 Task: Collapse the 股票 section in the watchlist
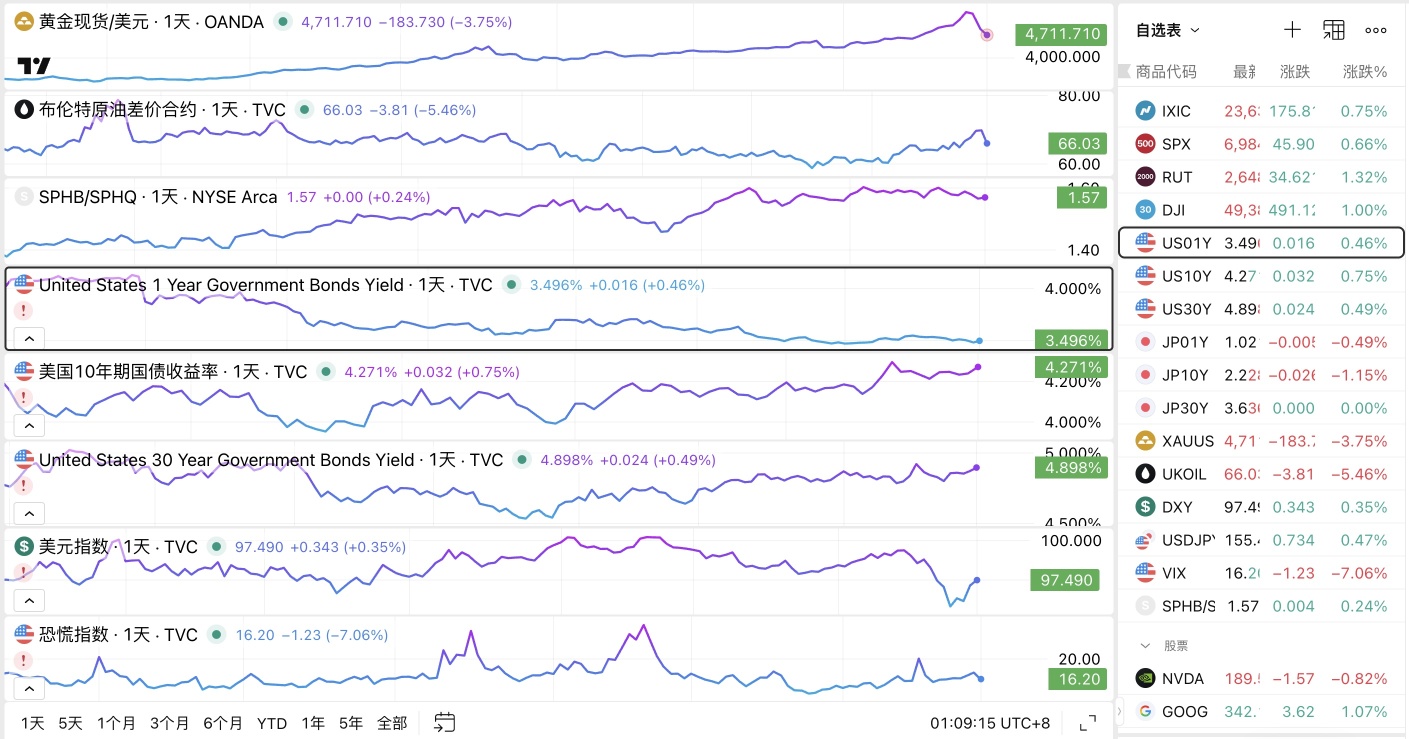[1146, 646]
